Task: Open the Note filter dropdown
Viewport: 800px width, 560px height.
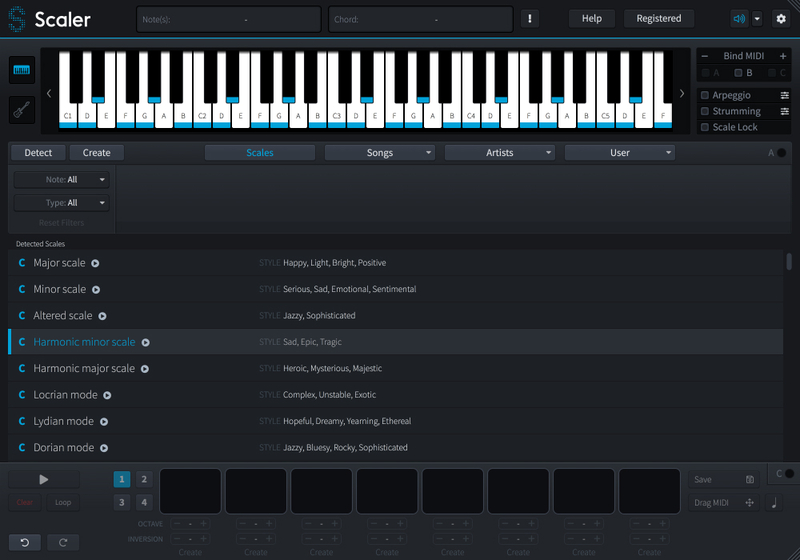Action: click(x=61, y=180)
